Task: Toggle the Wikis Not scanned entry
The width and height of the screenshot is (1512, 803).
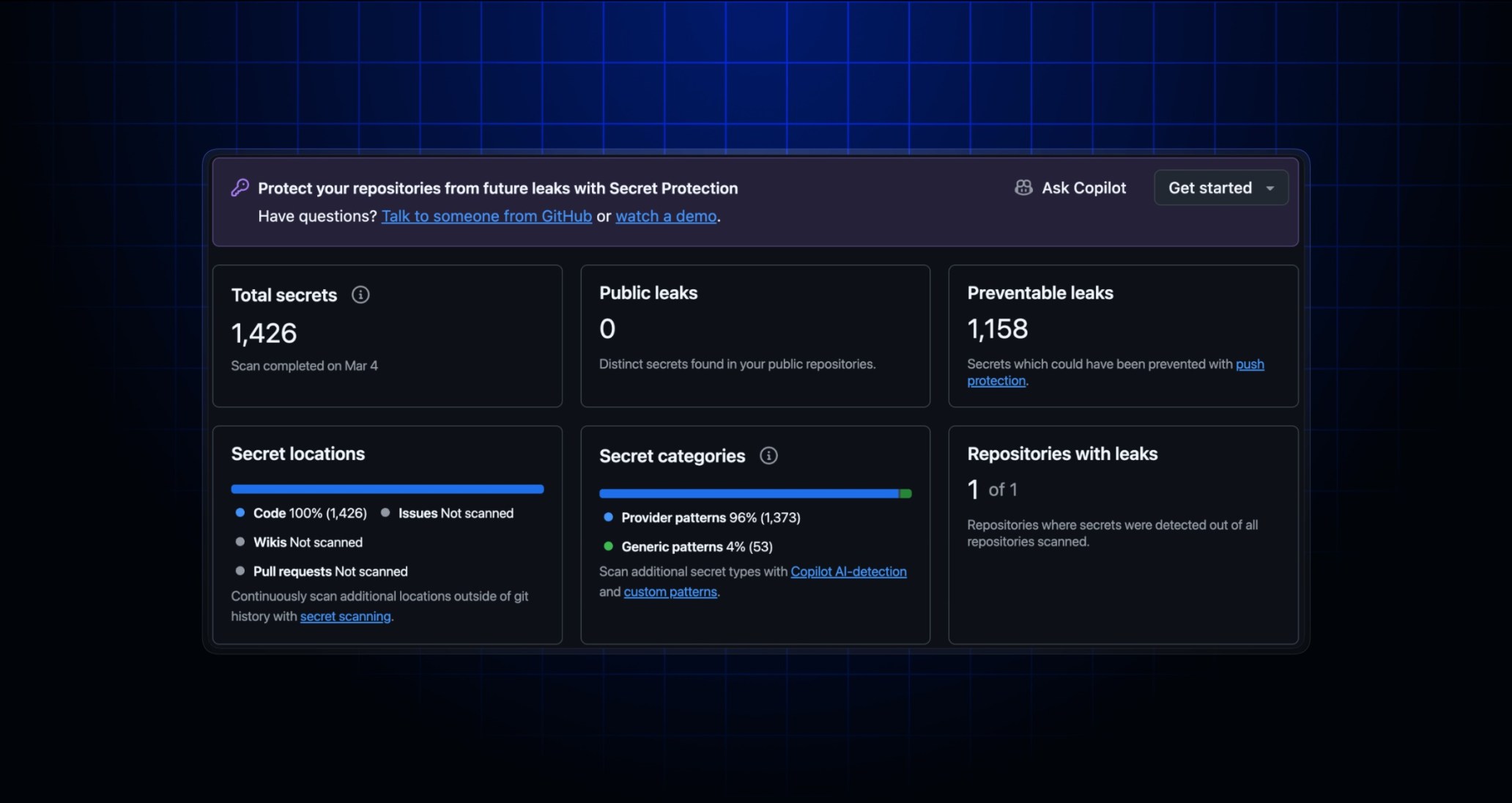Action: pos(308,542)
